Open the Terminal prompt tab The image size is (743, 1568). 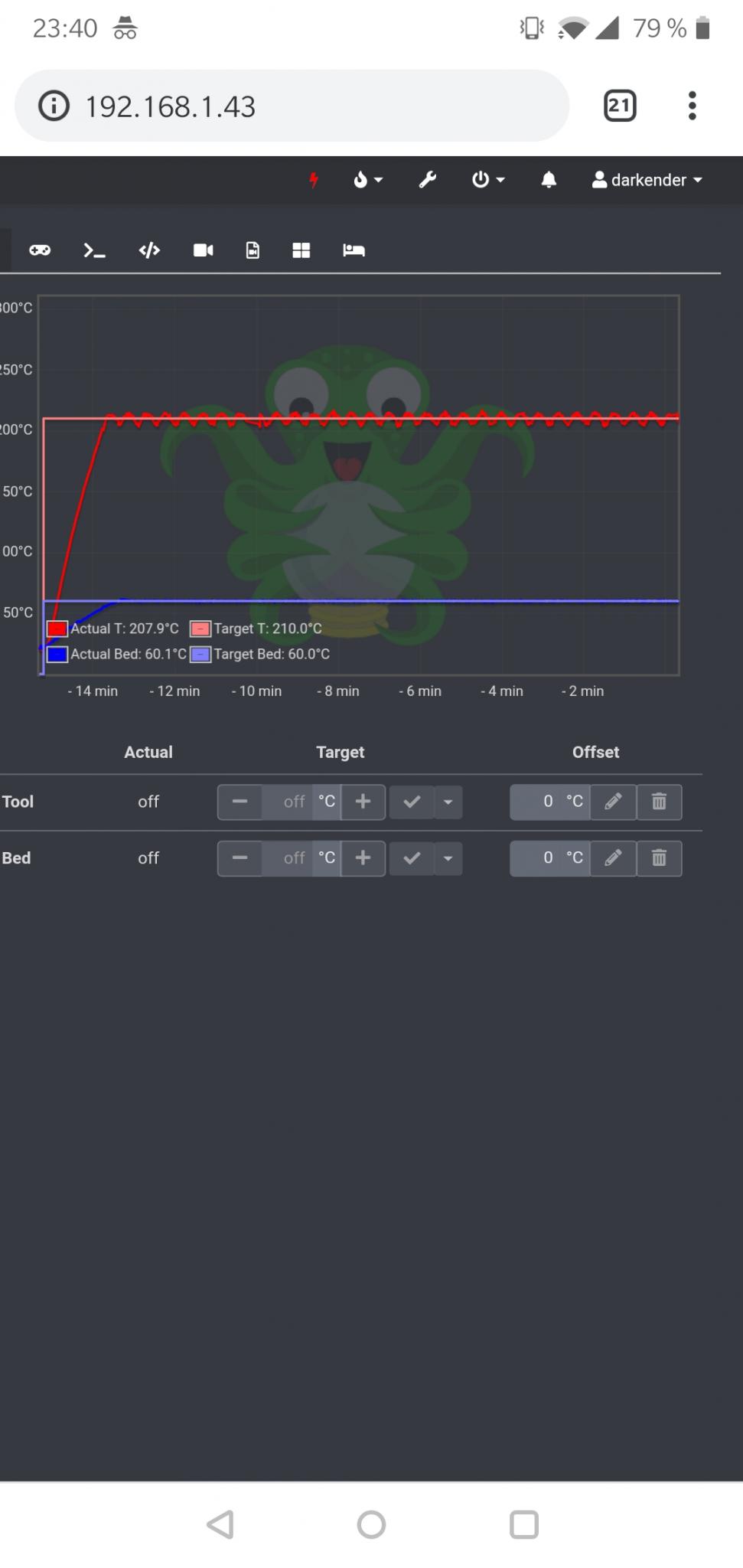pos(94,250)
